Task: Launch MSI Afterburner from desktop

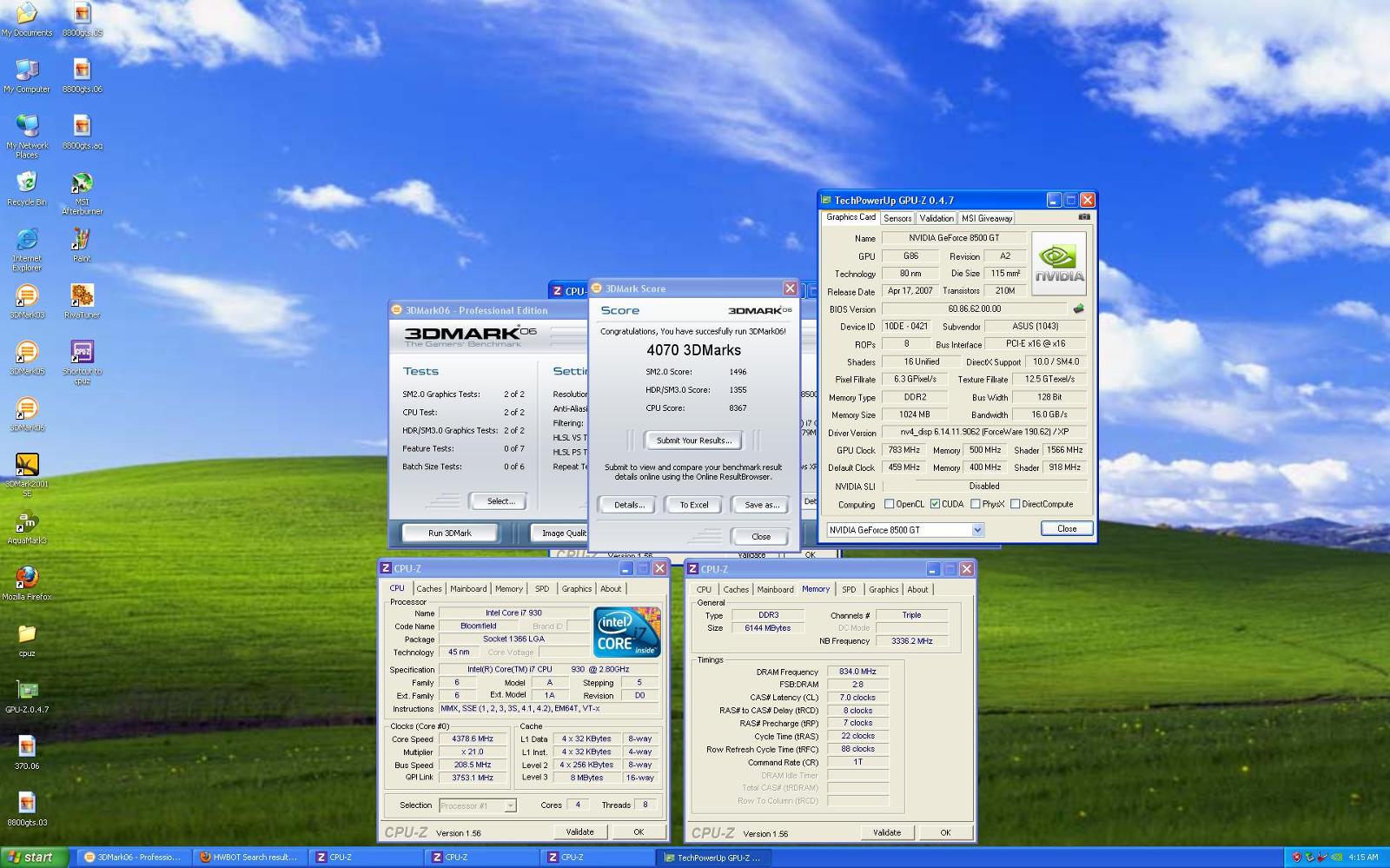Action: tap(83, 194)
